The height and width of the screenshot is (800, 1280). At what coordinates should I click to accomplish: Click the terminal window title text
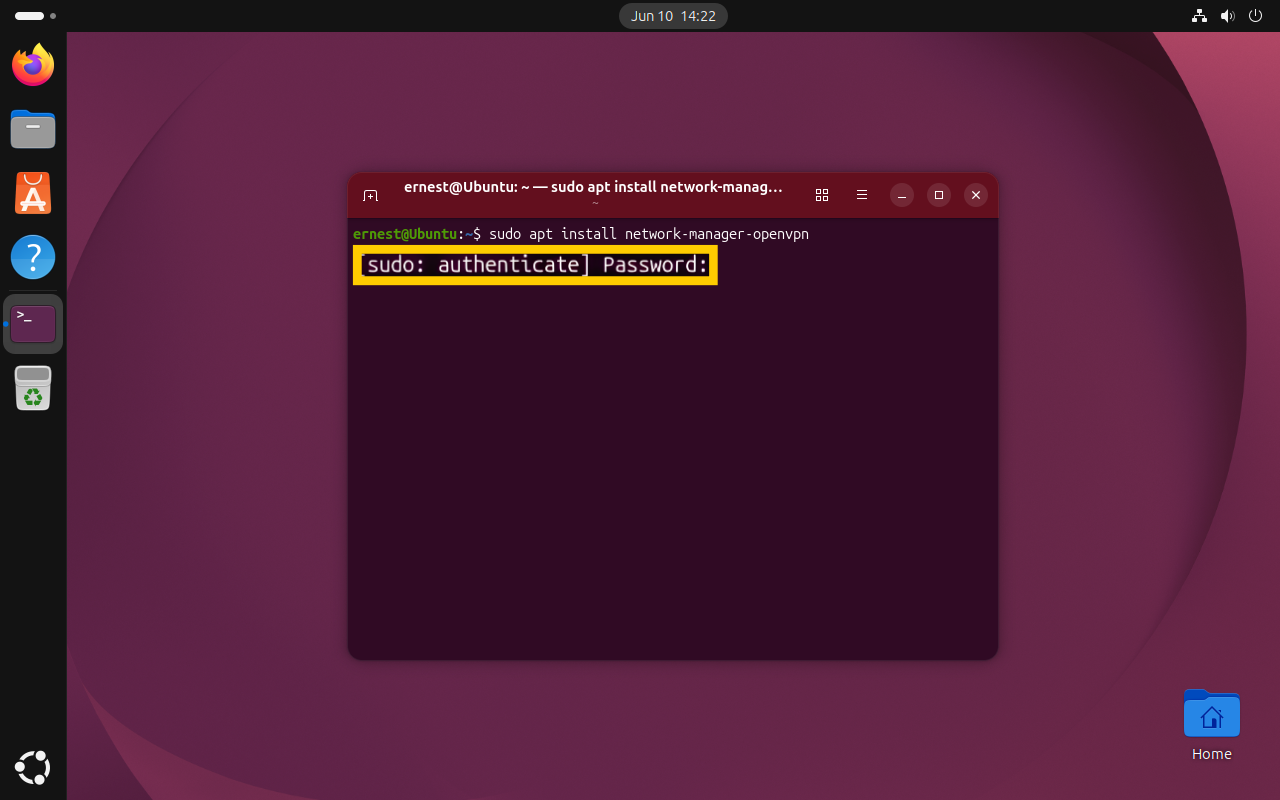click(593, 187)
